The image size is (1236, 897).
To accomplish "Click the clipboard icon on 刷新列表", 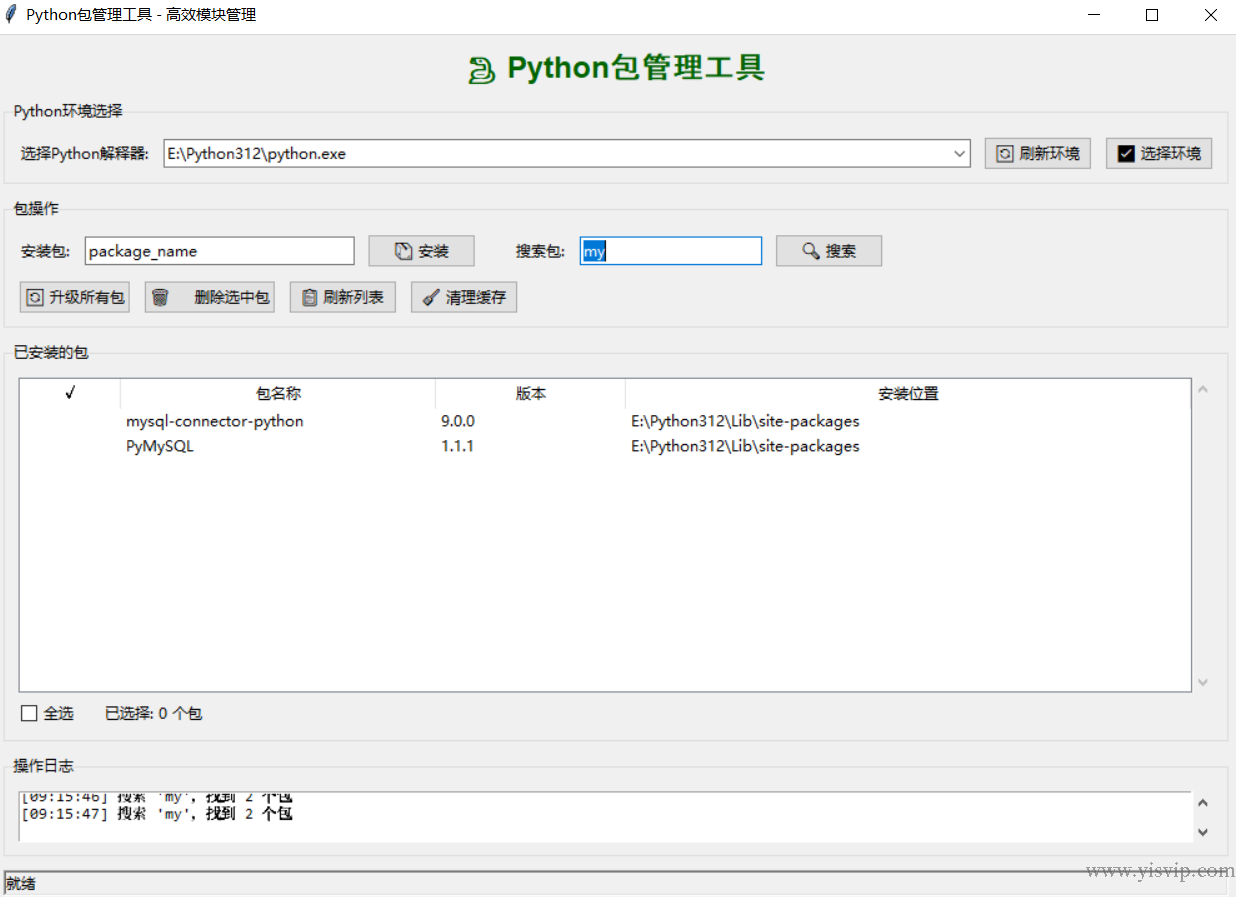I will [x=307, y=297].
